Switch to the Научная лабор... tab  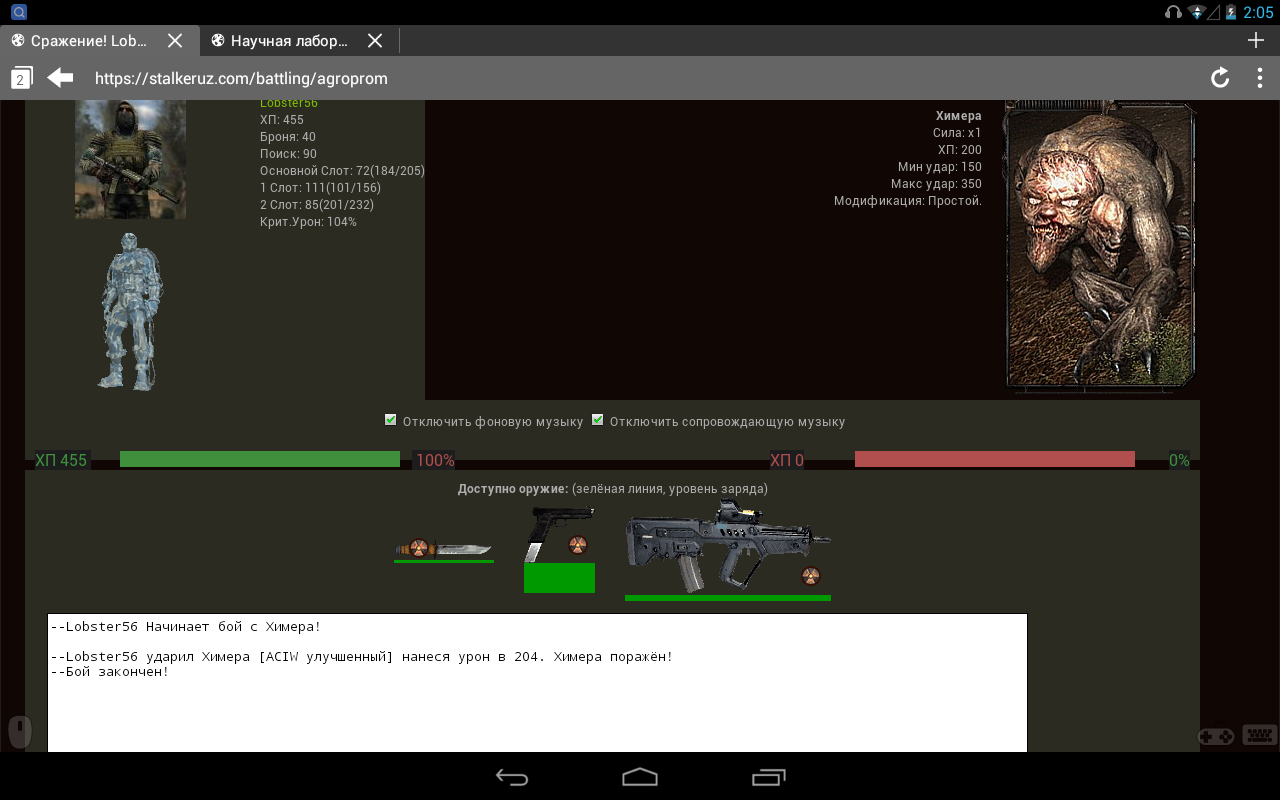click(x=288, y=41)
